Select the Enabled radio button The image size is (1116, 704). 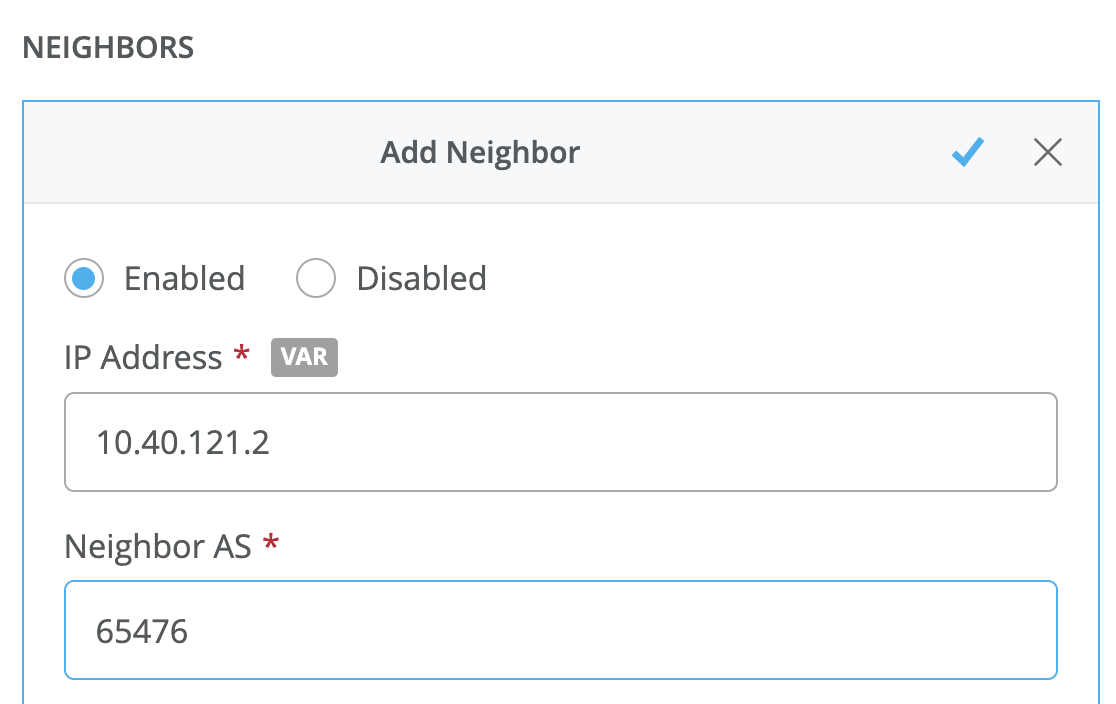click(x=84, y=278)
